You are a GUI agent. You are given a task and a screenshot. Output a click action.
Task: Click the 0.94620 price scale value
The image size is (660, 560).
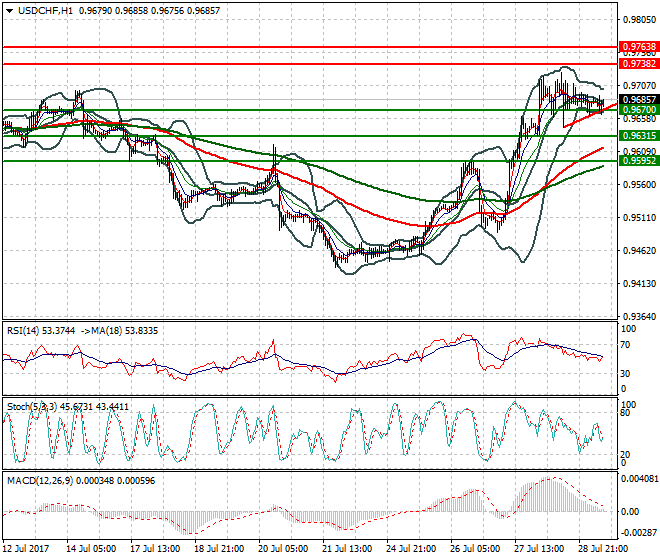[639, 251]
